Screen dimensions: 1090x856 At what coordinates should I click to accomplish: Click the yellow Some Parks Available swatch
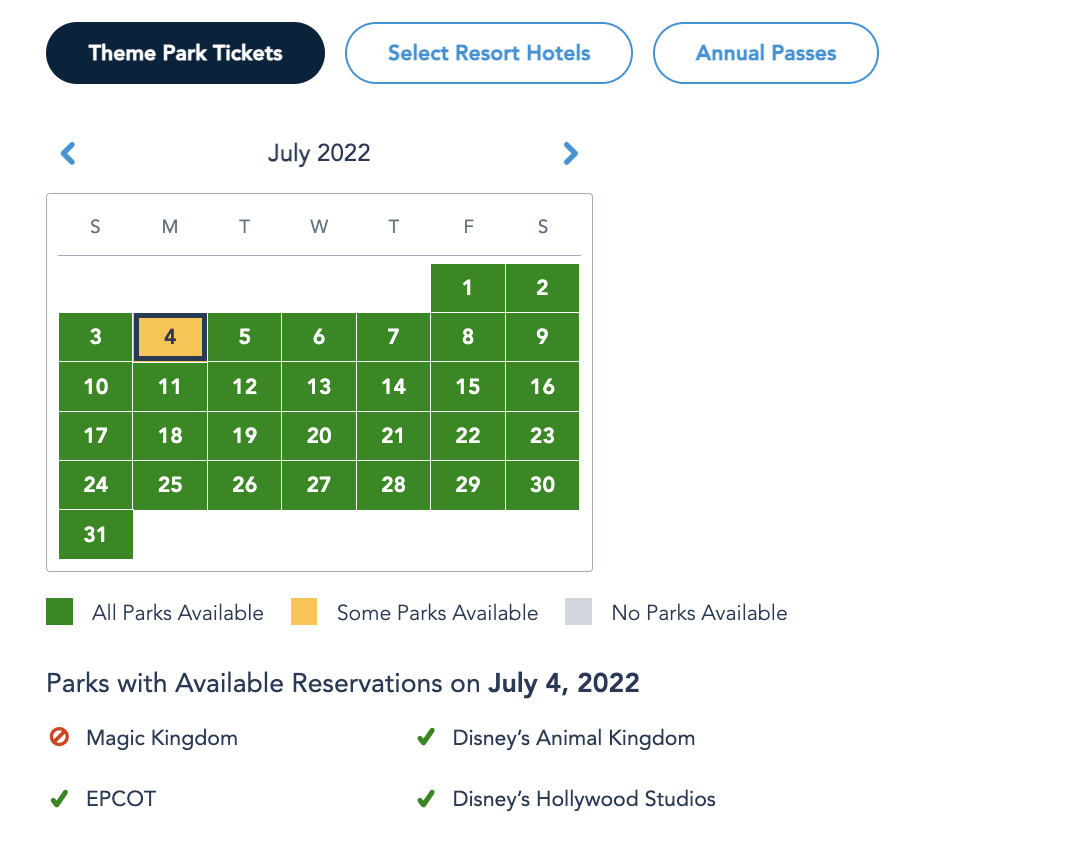(304, 612)
